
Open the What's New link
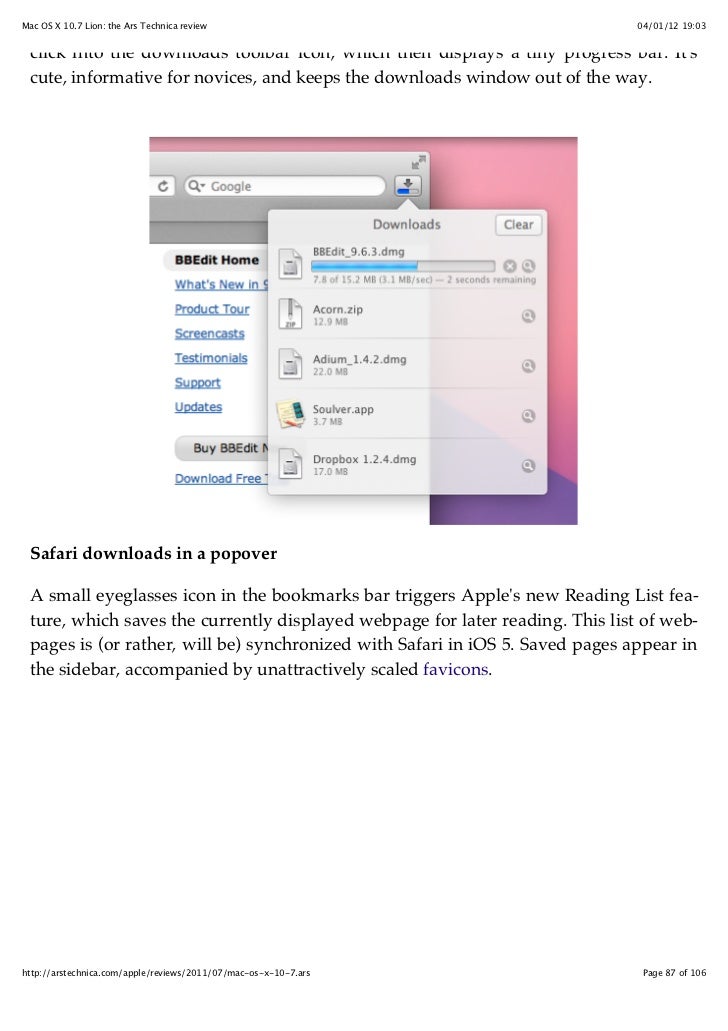221,284
